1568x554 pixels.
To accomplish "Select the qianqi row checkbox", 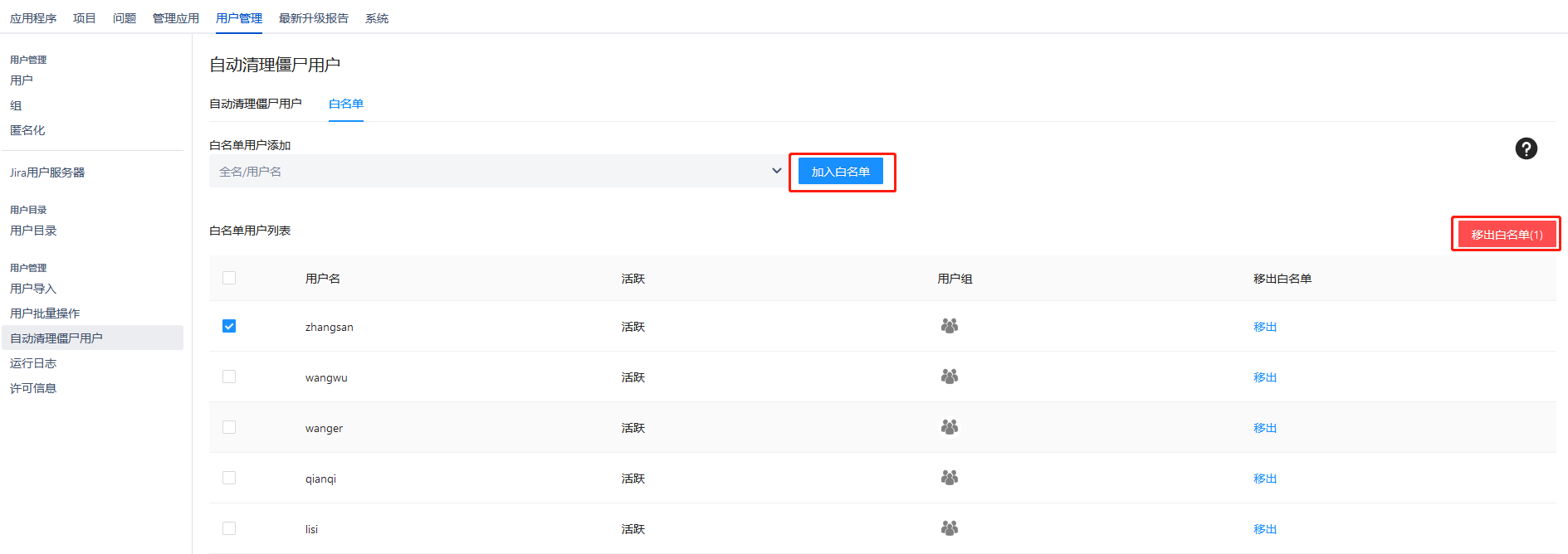I will (229, 478).
